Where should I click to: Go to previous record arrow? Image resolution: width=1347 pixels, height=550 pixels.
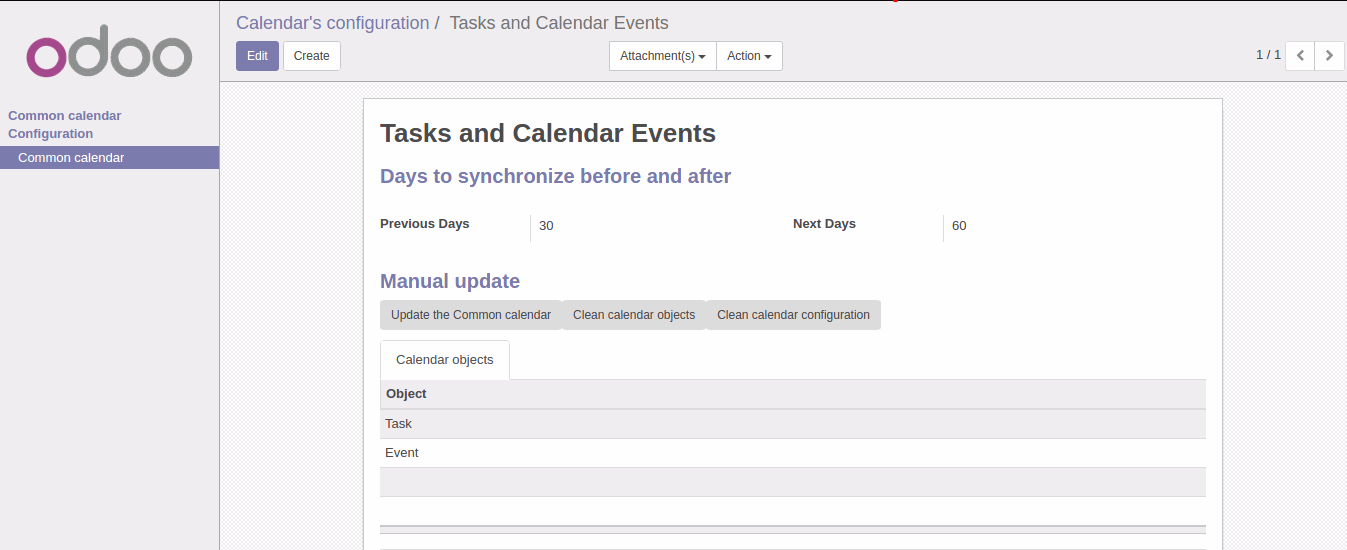tap(1300, 56)
